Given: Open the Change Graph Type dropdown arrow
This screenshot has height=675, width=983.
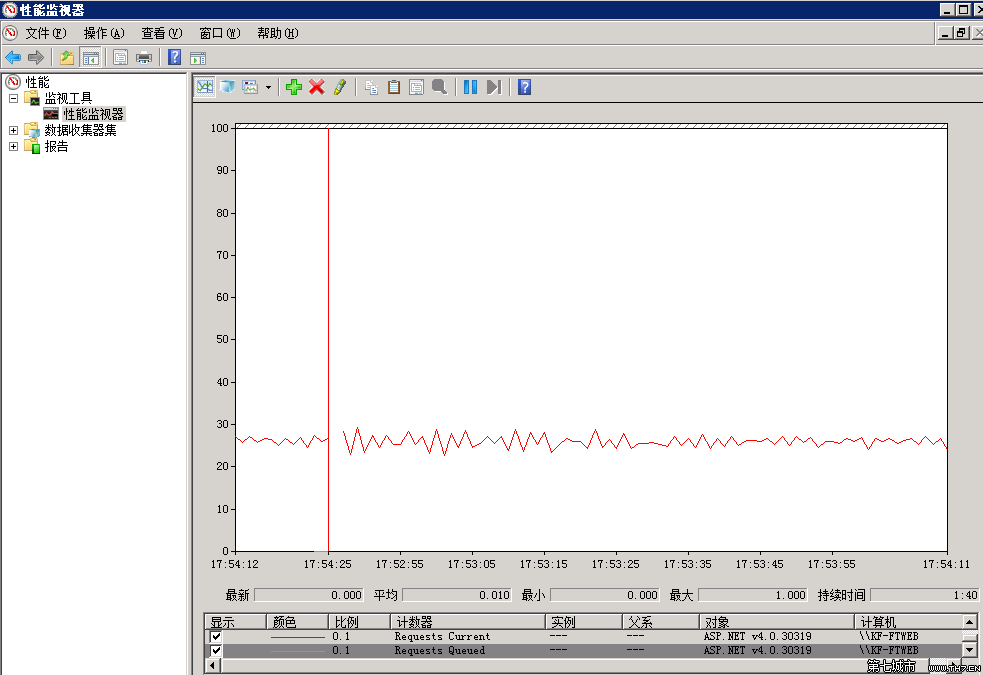Looking at the screenshot, I should pyautogui.click(x=268, y=88).
